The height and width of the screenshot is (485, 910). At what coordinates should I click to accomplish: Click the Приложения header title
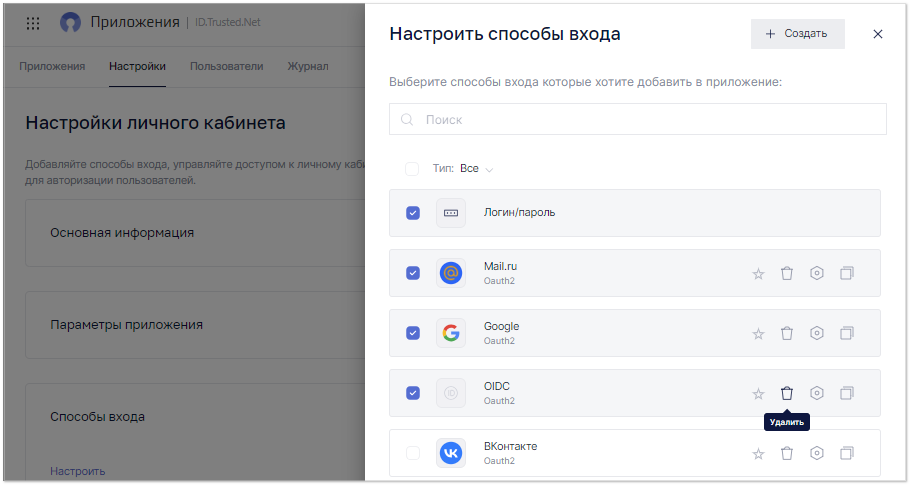(135, 22)
